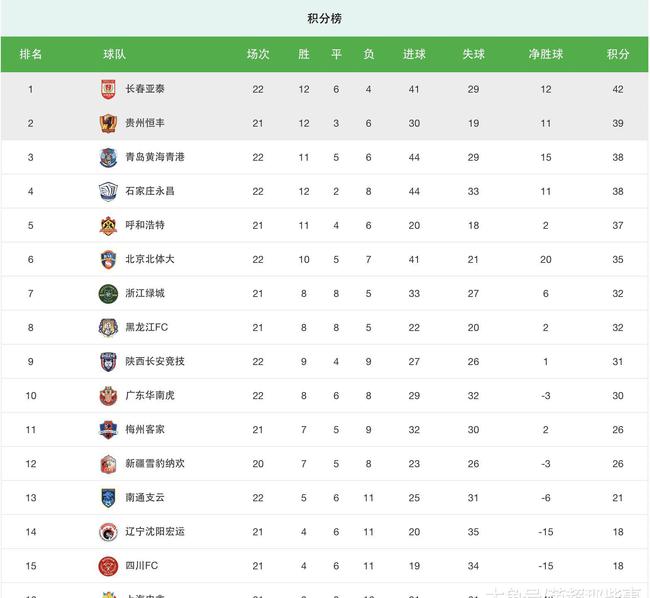The height and width of the screenshot is (598, 650).
Task: Click the 南通支云 team name
Action: pos(145,497)
